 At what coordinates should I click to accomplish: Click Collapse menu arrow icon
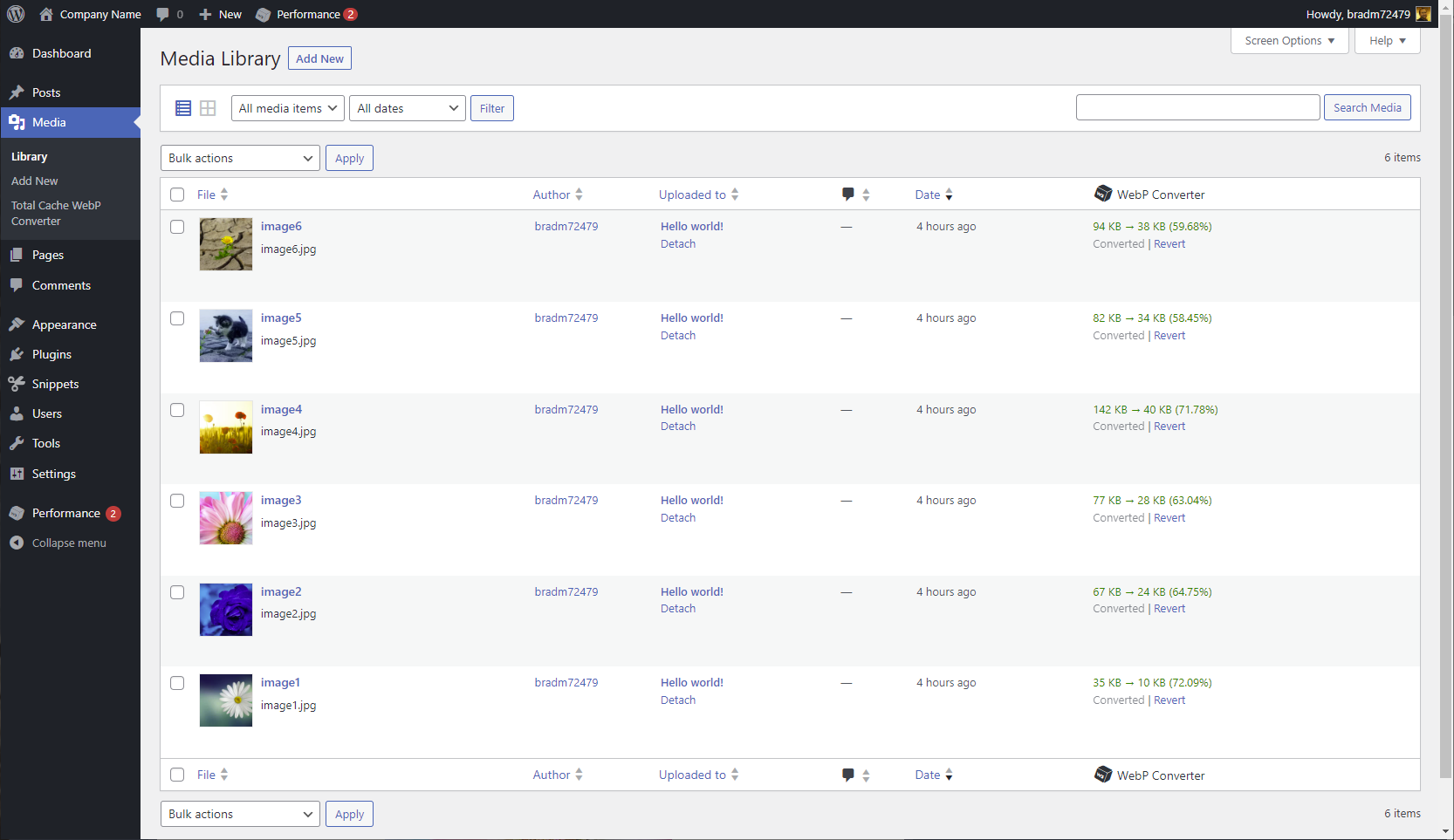click(17, 543)
